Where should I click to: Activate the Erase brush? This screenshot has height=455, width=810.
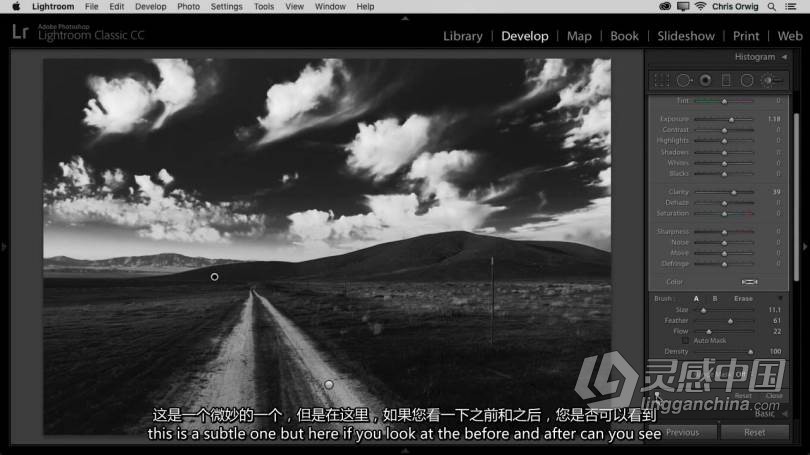point(743,299)
